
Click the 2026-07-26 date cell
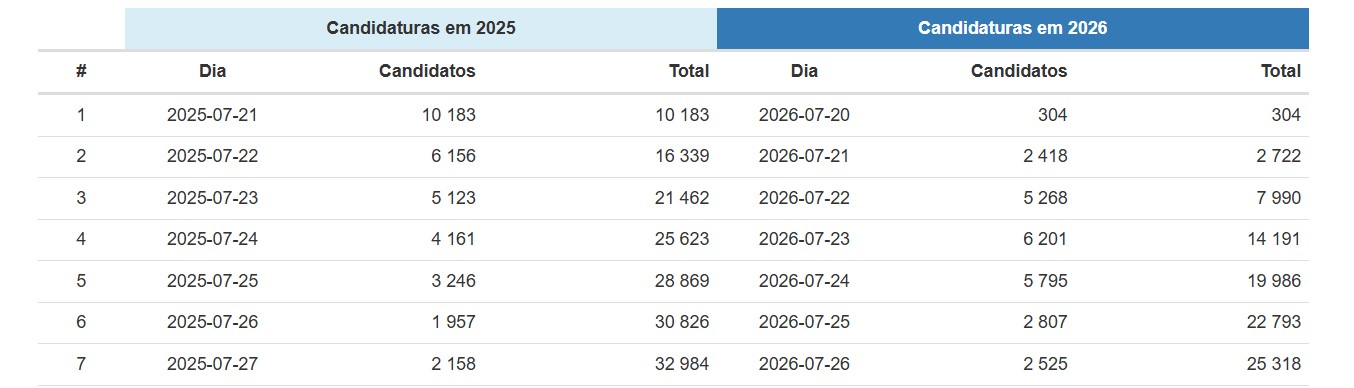click(x=804, y=364)
